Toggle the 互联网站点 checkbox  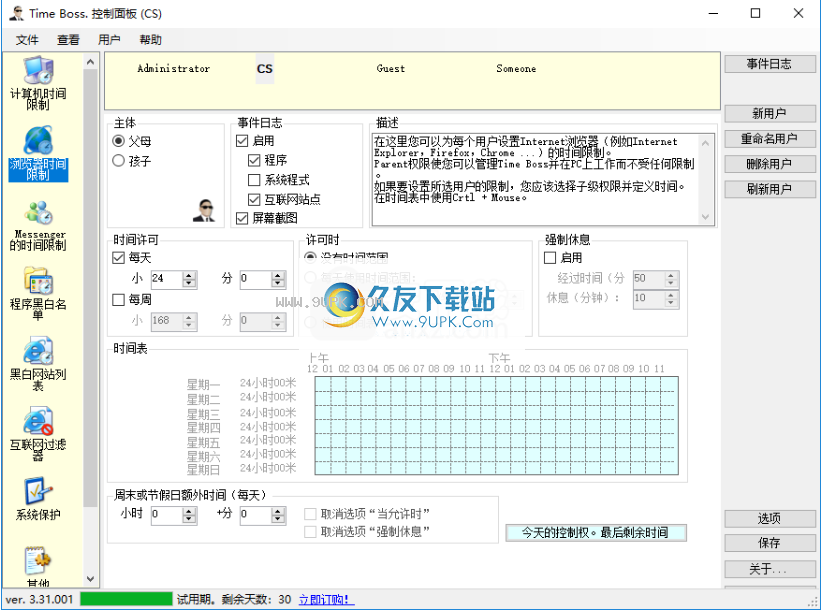coord(254,200)
